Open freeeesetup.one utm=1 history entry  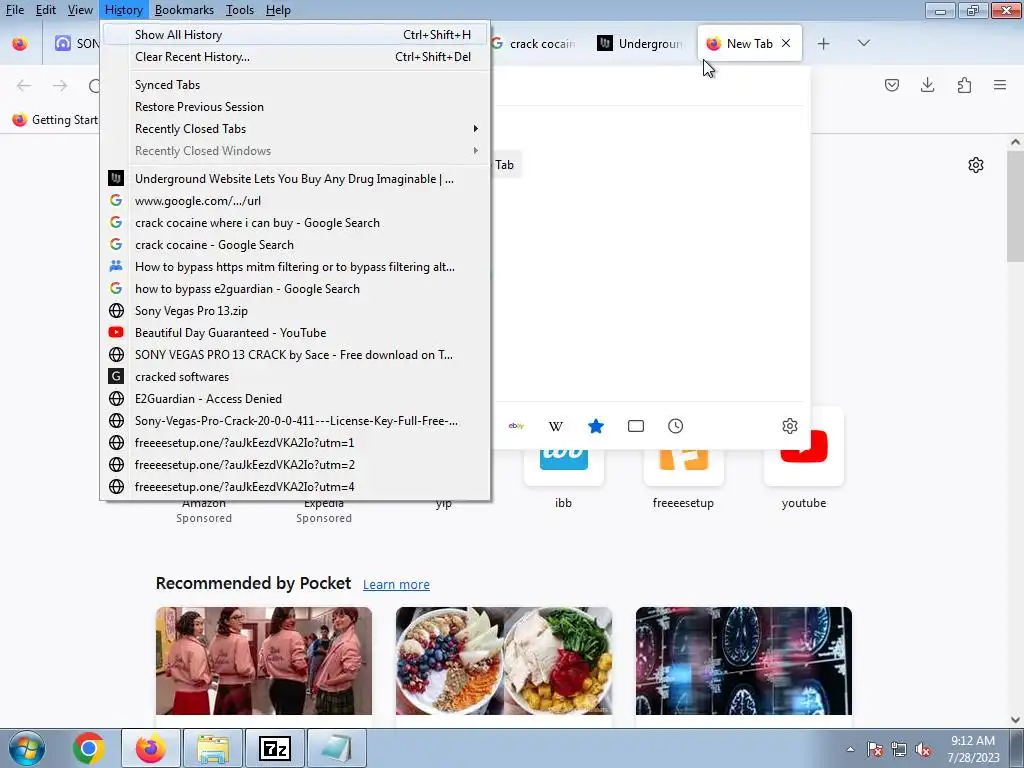(295, 443)
